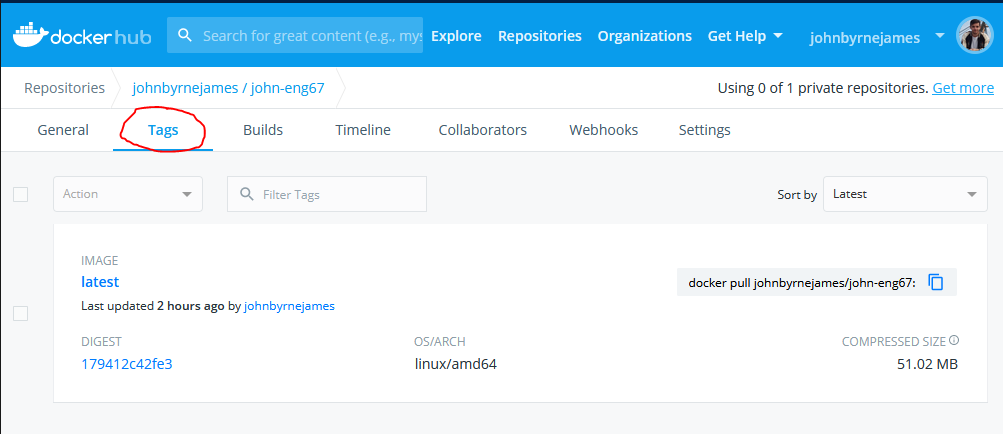
Task: Expand the johnbyrnejames account menu
Action: tap(877, 37)
